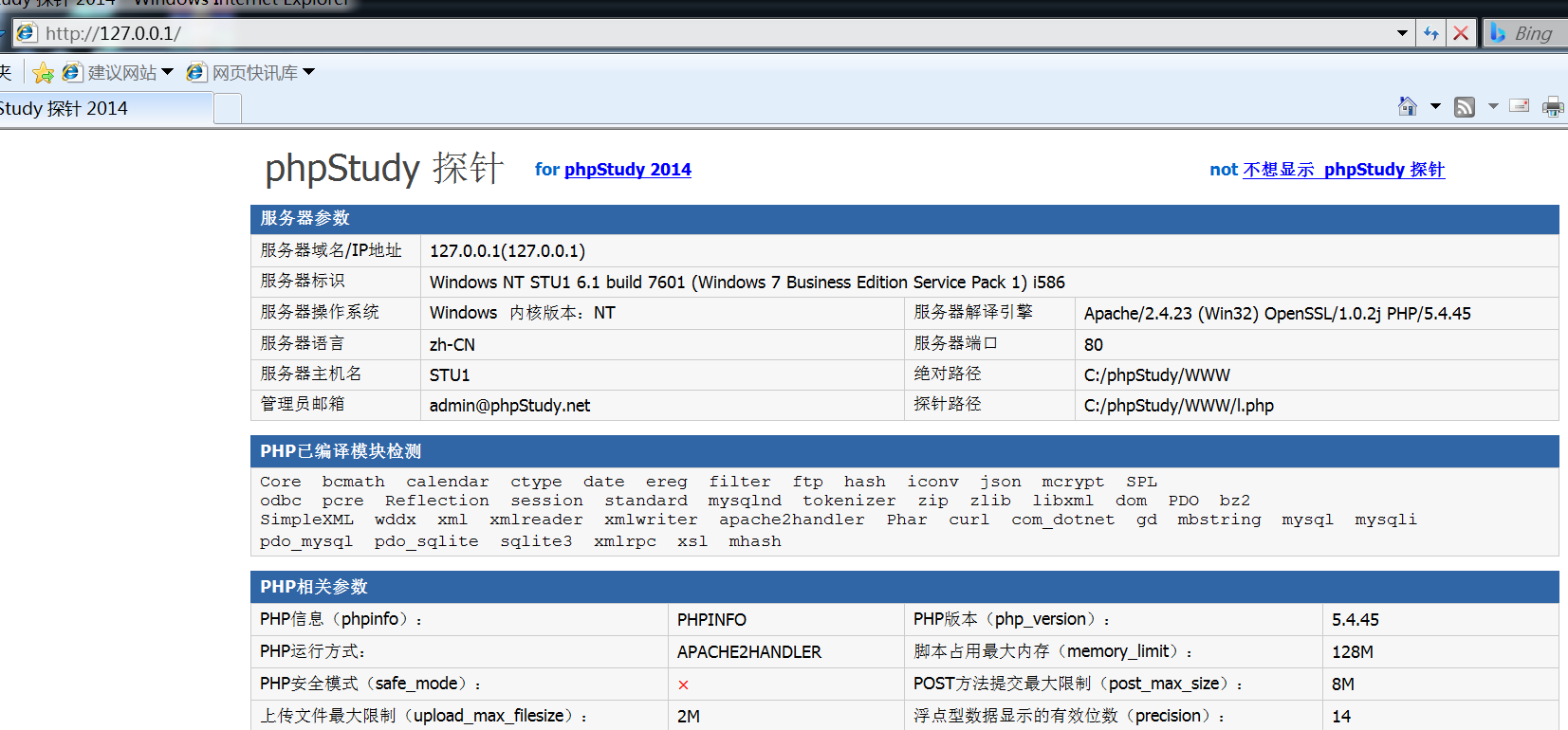Screen dimensions: 1568x730
Task: Select the 'Study 探针 2014' tab
Action: (104, 108)
